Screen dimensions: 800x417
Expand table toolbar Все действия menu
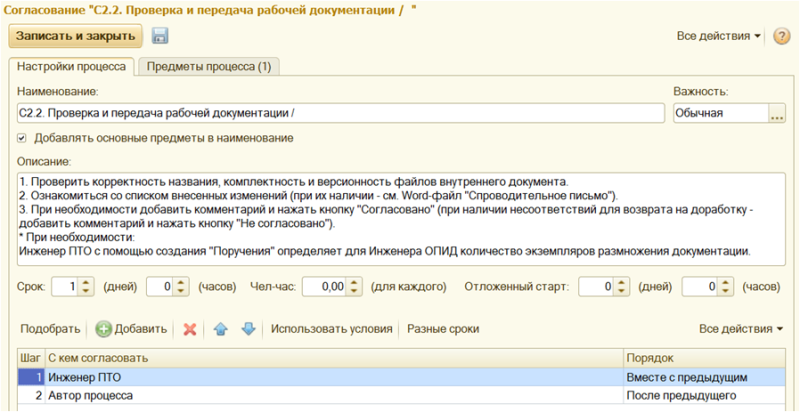point(740,329)
